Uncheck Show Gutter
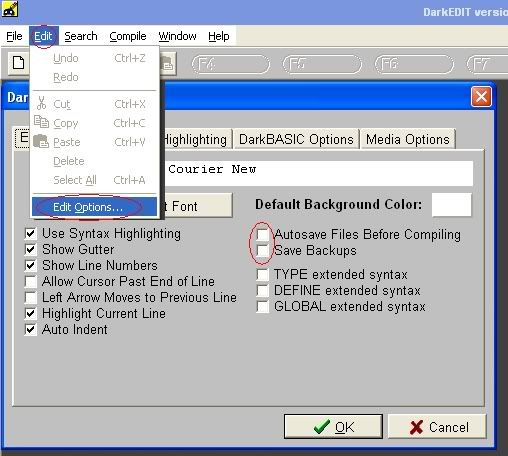 point(31,249)
